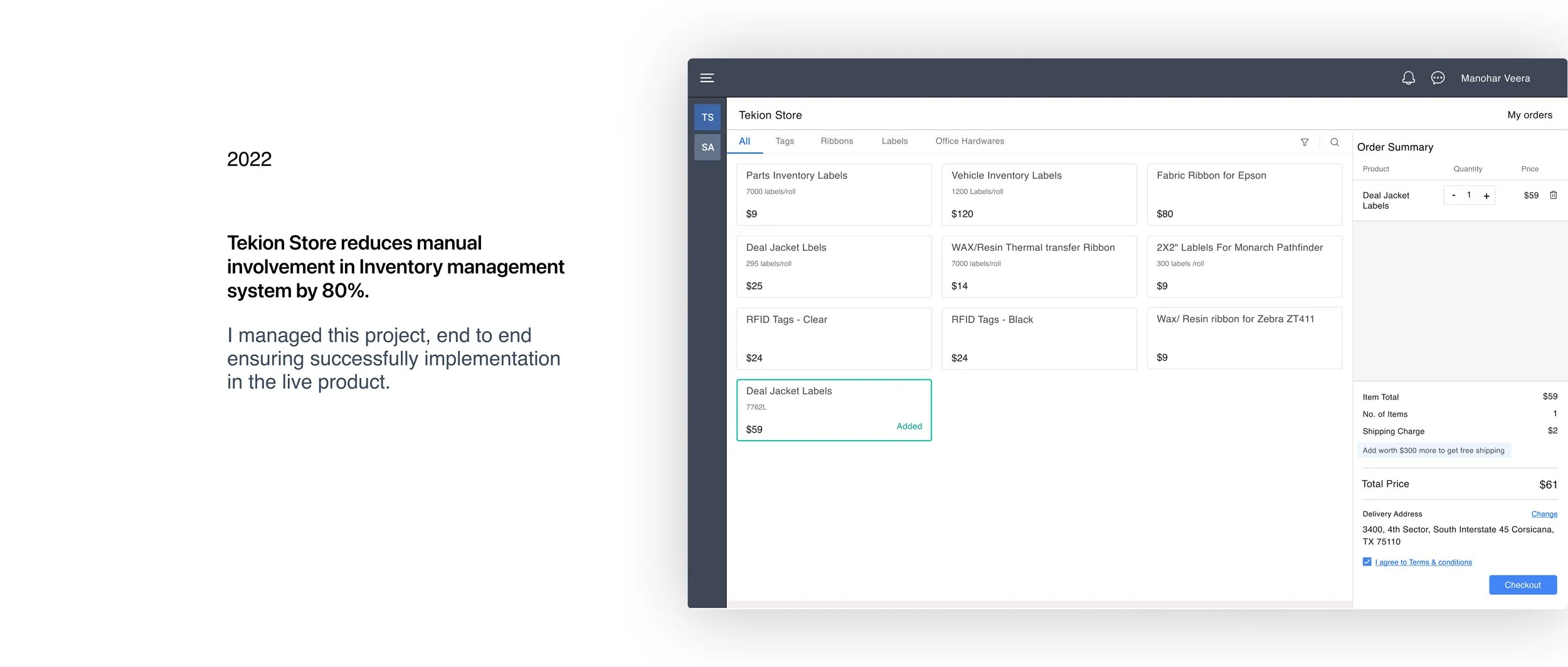Click the delivery address text 3400, 4th Sector
The image size is (1568, 667).
coord(1458,535)
